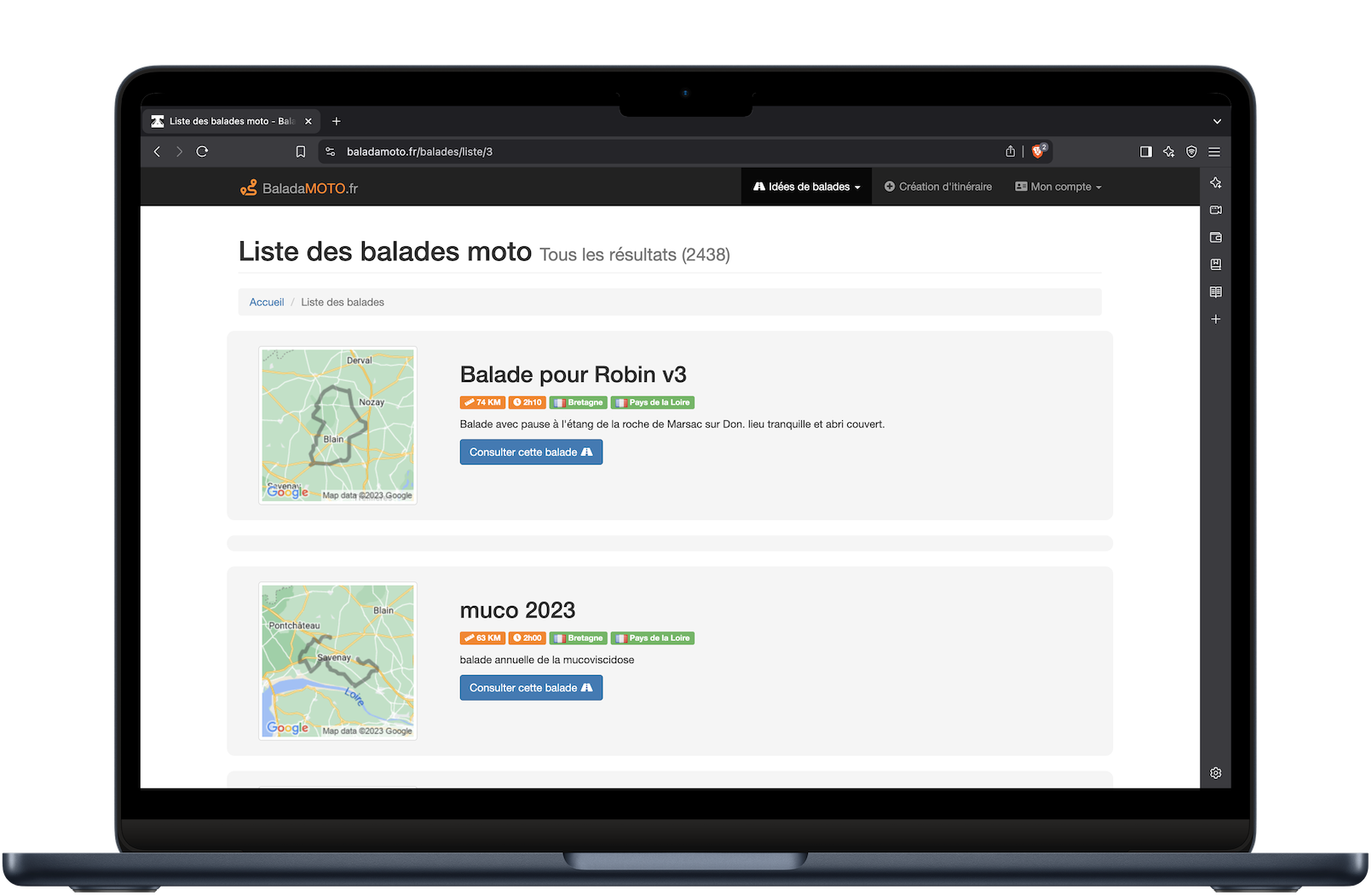Viewport: 1372px width, 895px height.
Task: Click the browser reload icon
Action: [x=202, y=152]
